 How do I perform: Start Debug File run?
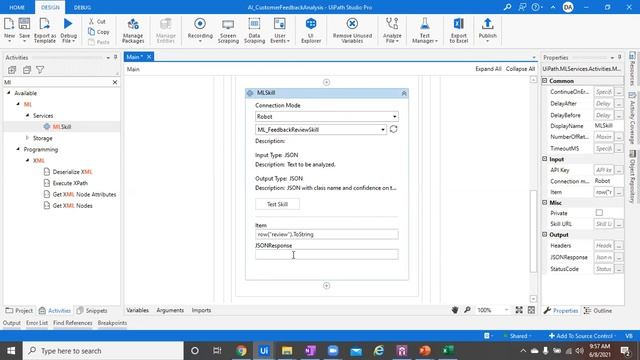point(68,30)
